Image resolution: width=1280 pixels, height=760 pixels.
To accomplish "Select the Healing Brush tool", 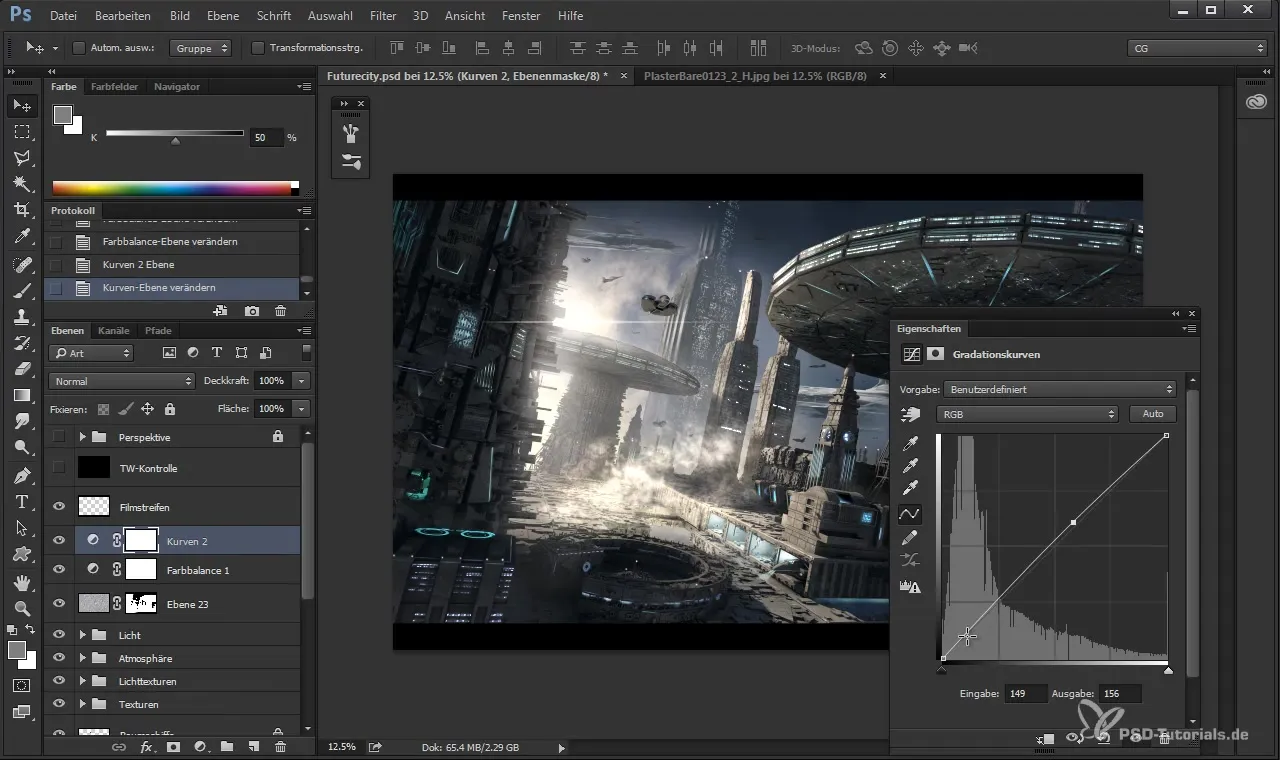I will (x=22, y=265).
